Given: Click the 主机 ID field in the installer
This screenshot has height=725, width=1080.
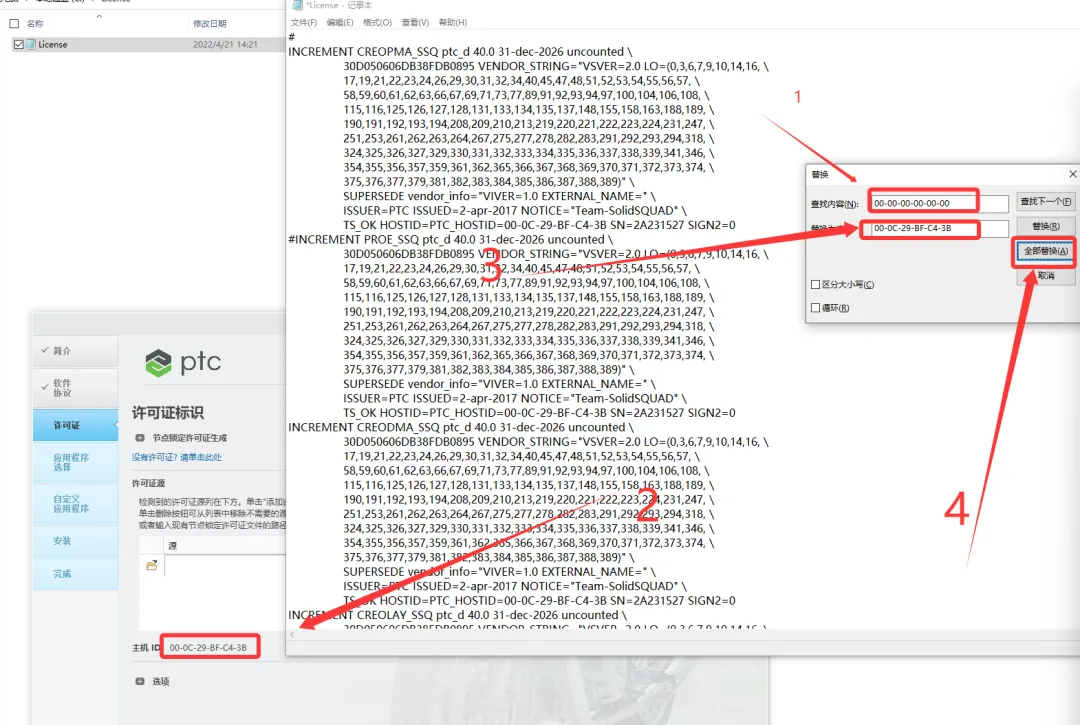Looking at the screenshot, I should 210,647.
